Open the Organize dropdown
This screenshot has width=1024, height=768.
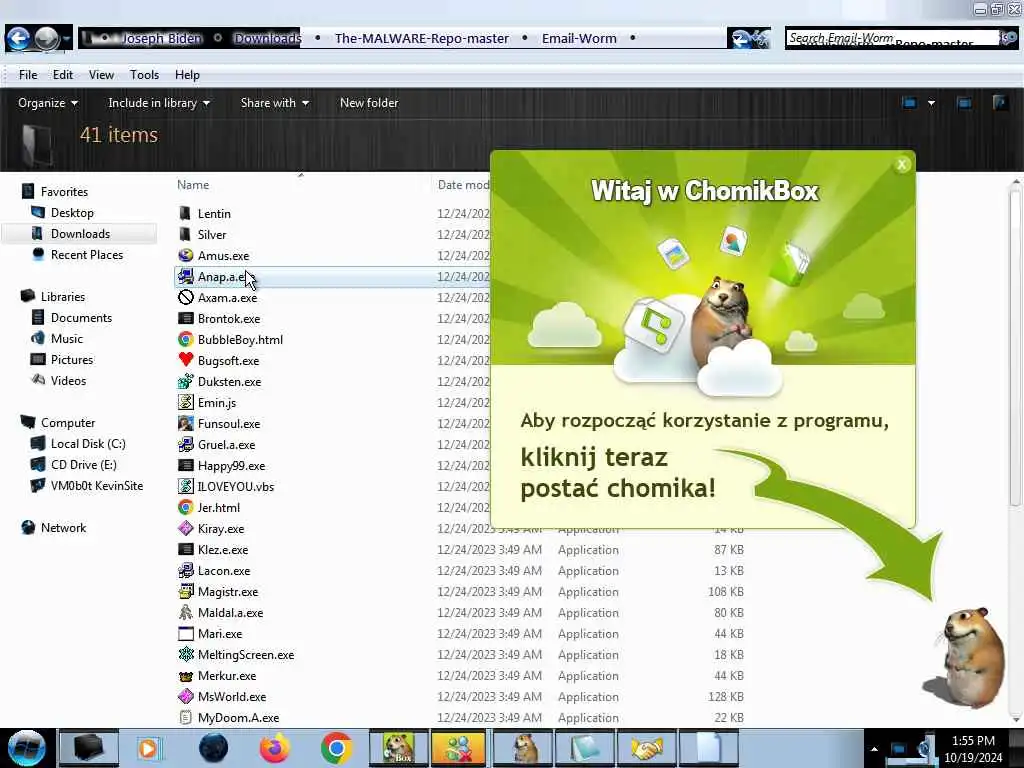tap(48, 103)
